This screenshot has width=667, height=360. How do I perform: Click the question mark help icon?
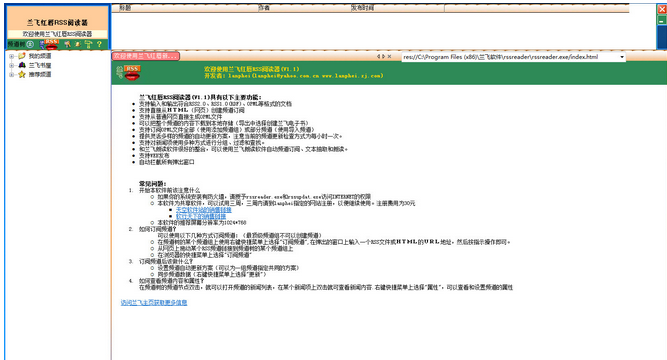click(99, 44)
